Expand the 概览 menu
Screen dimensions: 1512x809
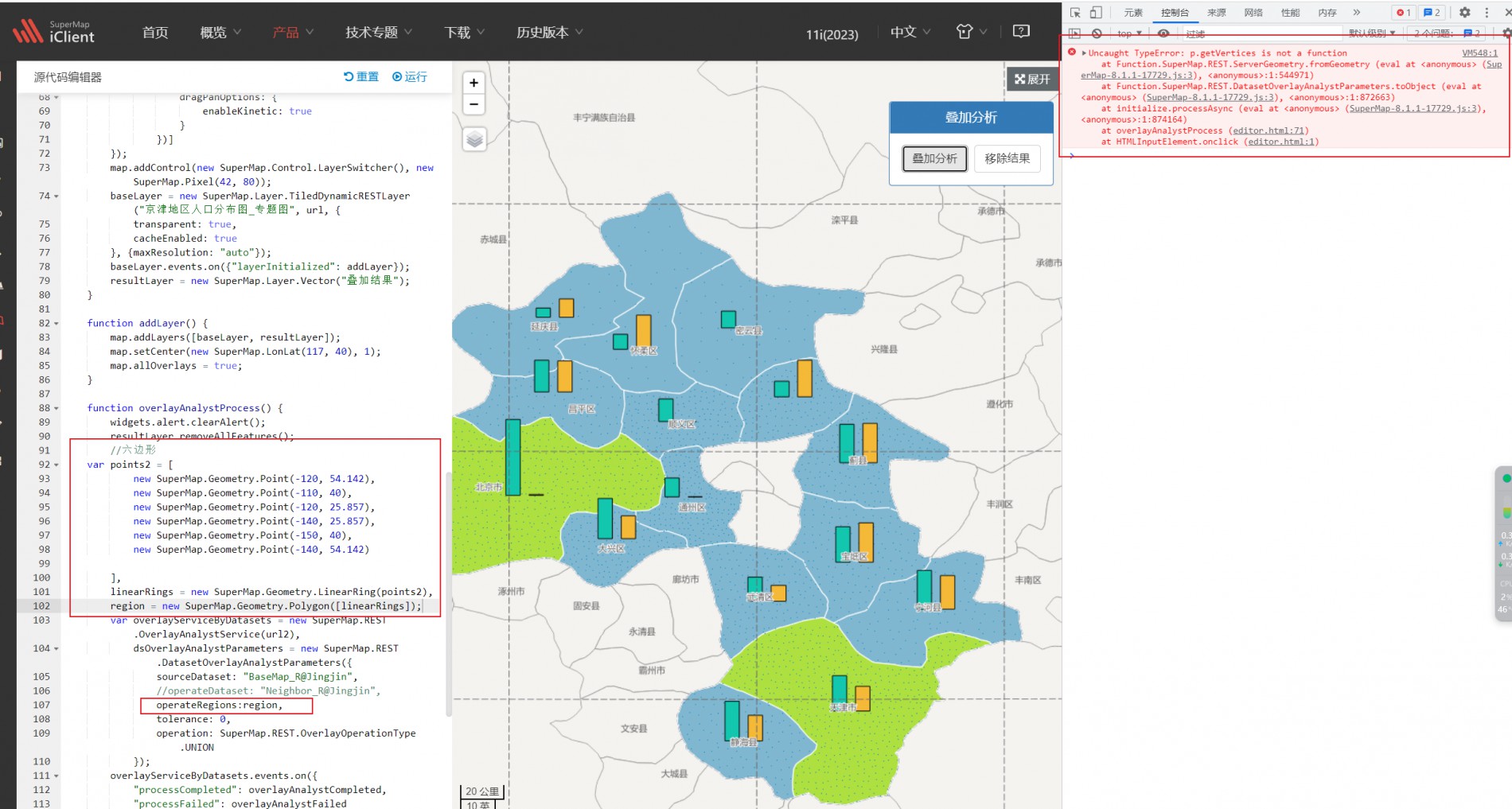(220, 33)
